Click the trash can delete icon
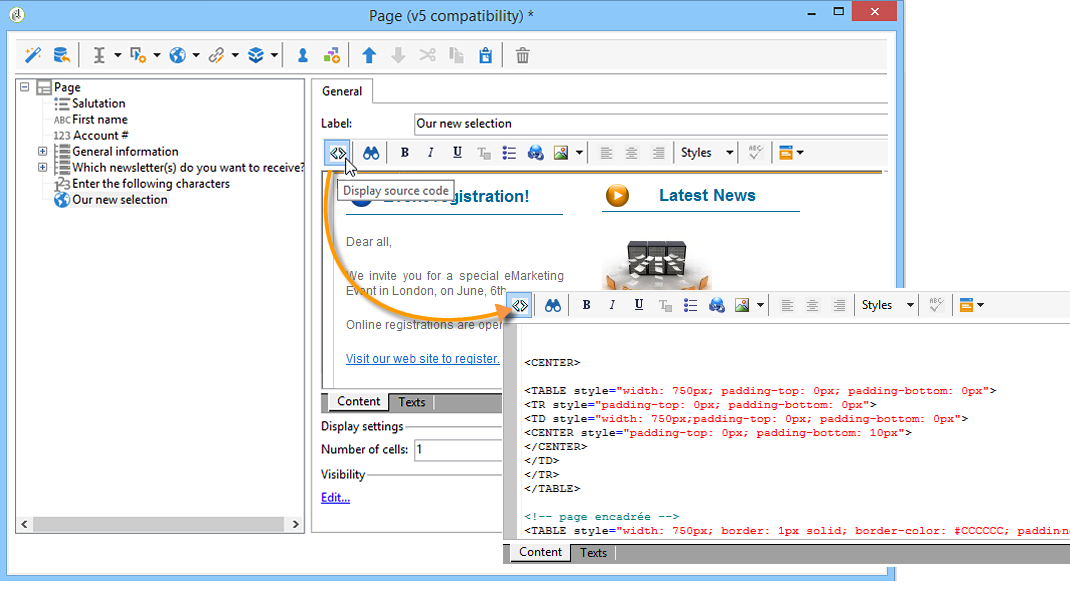 (x=522, y=56)
